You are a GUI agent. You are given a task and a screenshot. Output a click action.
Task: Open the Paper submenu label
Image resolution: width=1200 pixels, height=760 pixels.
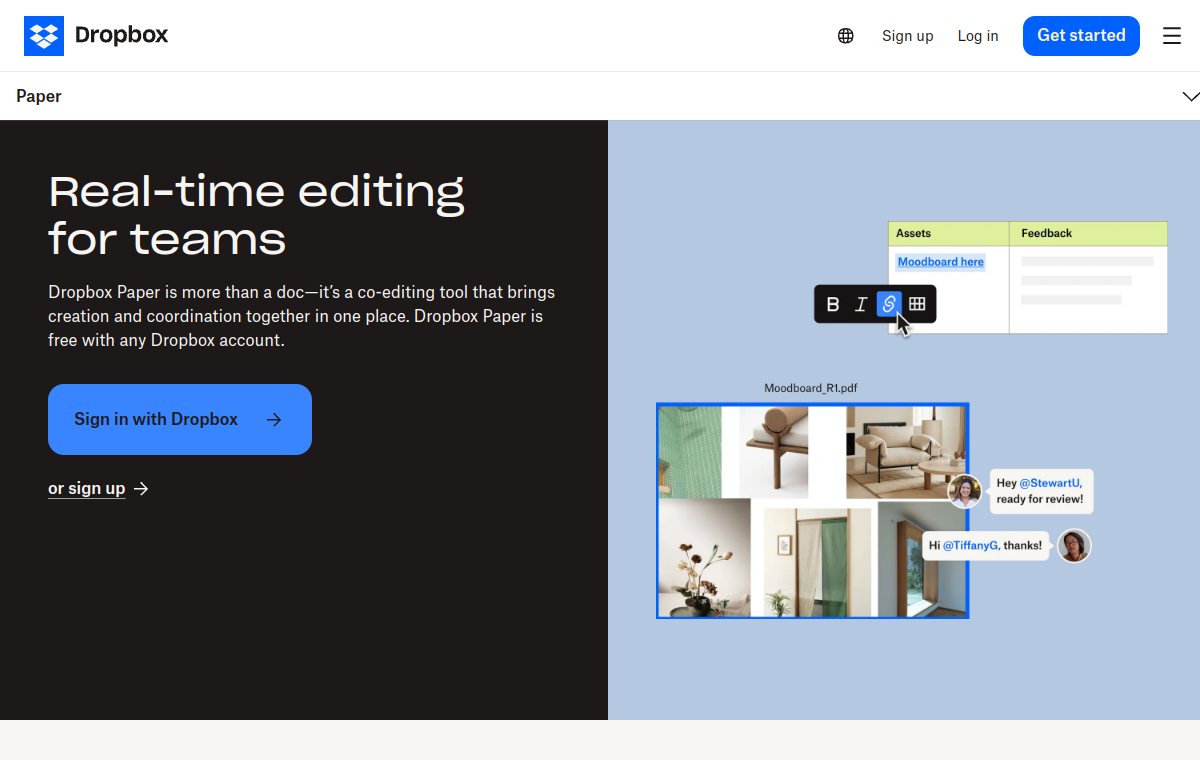39,96
